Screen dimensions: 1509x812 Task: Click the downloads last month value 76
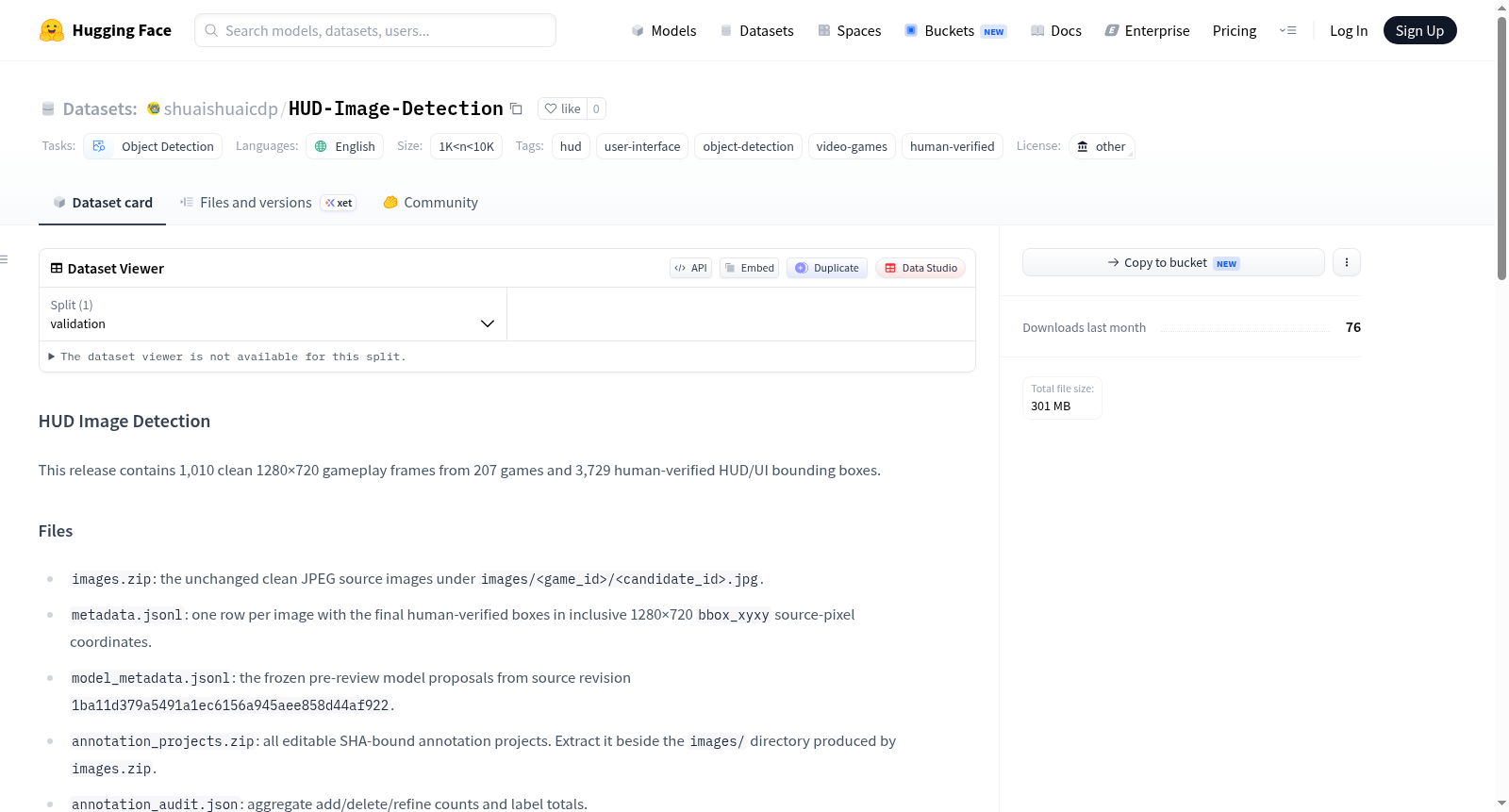click(1353, 327)
